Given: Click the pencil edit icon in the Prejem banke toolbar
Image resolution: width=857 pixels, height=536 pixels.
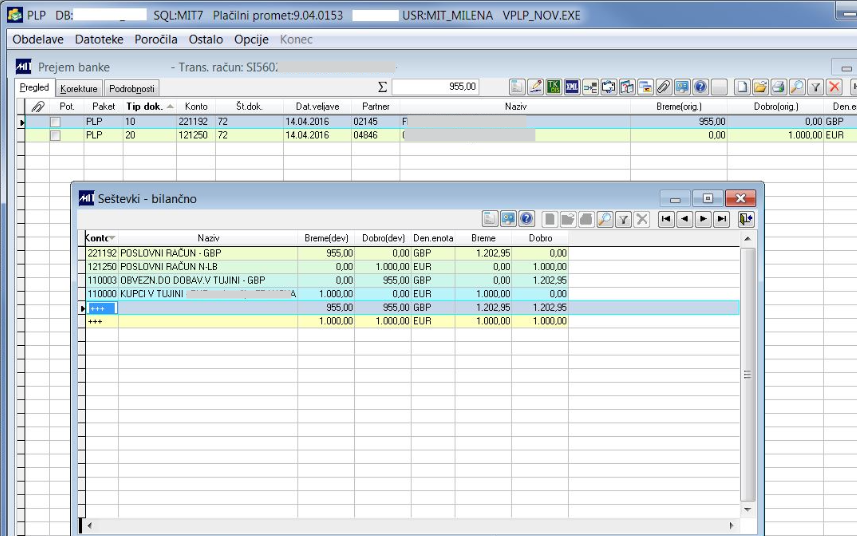Looking at the screenshot, I should [536, 86].
